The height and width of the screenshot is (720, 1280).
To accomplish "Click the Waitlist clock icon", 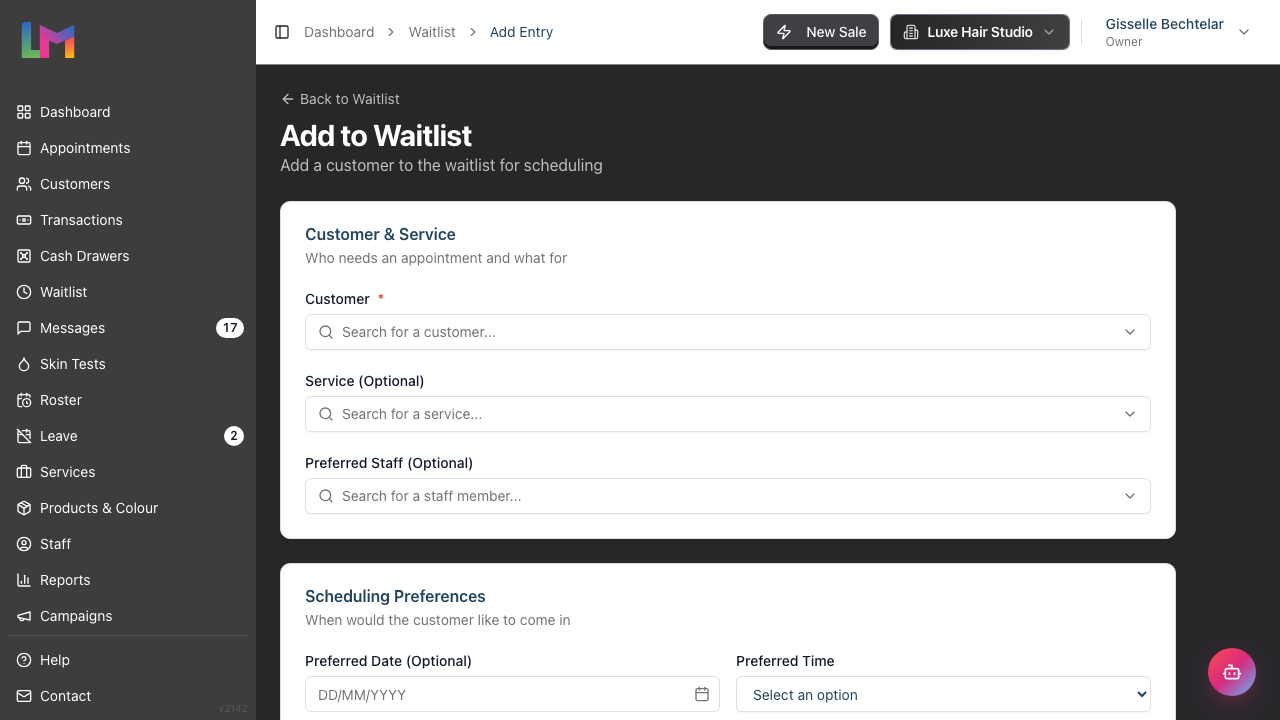I will 24,292.
